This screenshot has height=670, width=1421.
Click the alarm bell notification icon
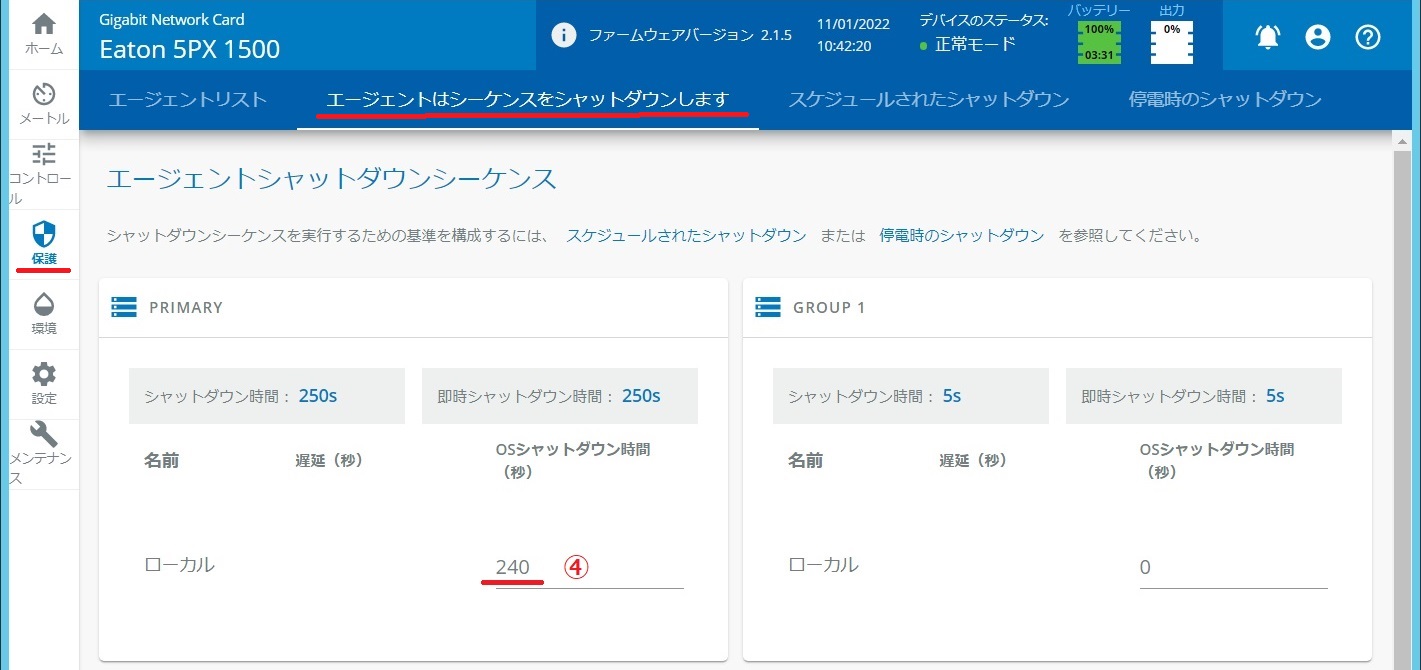tap(1268, 37)
